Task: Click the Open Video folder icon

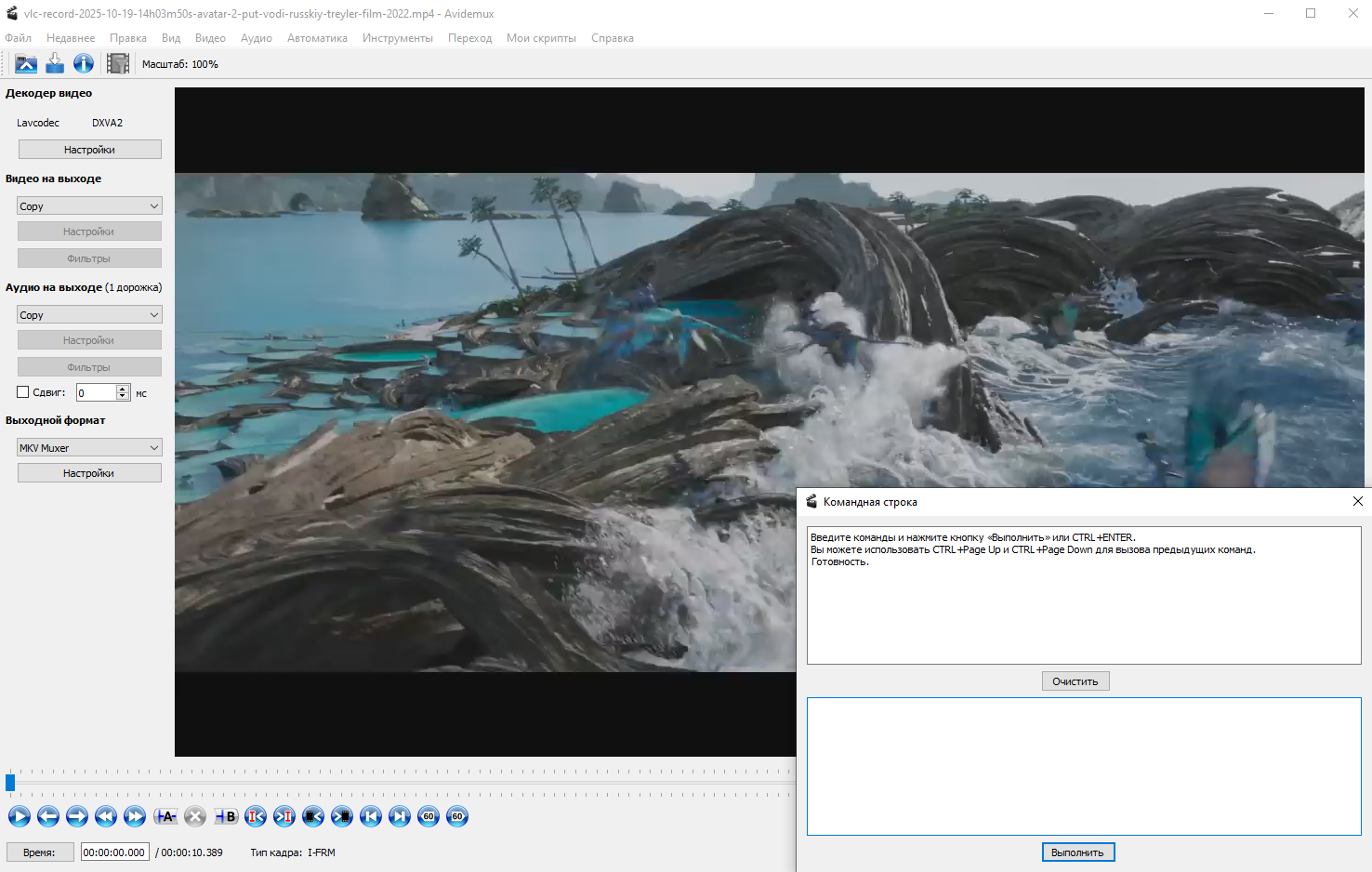Action: pyautogui.click(x=26, y=63)
